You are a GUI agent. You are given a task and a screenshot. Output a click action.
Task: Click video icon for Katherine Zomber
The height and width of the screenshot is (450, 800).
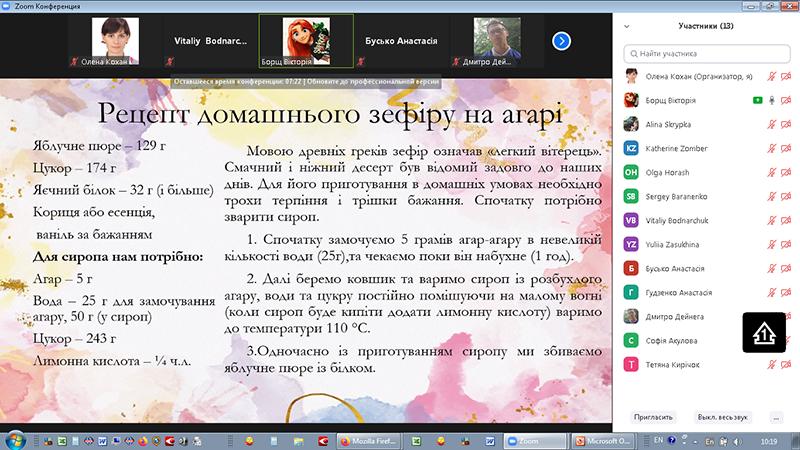pos(786,148)
